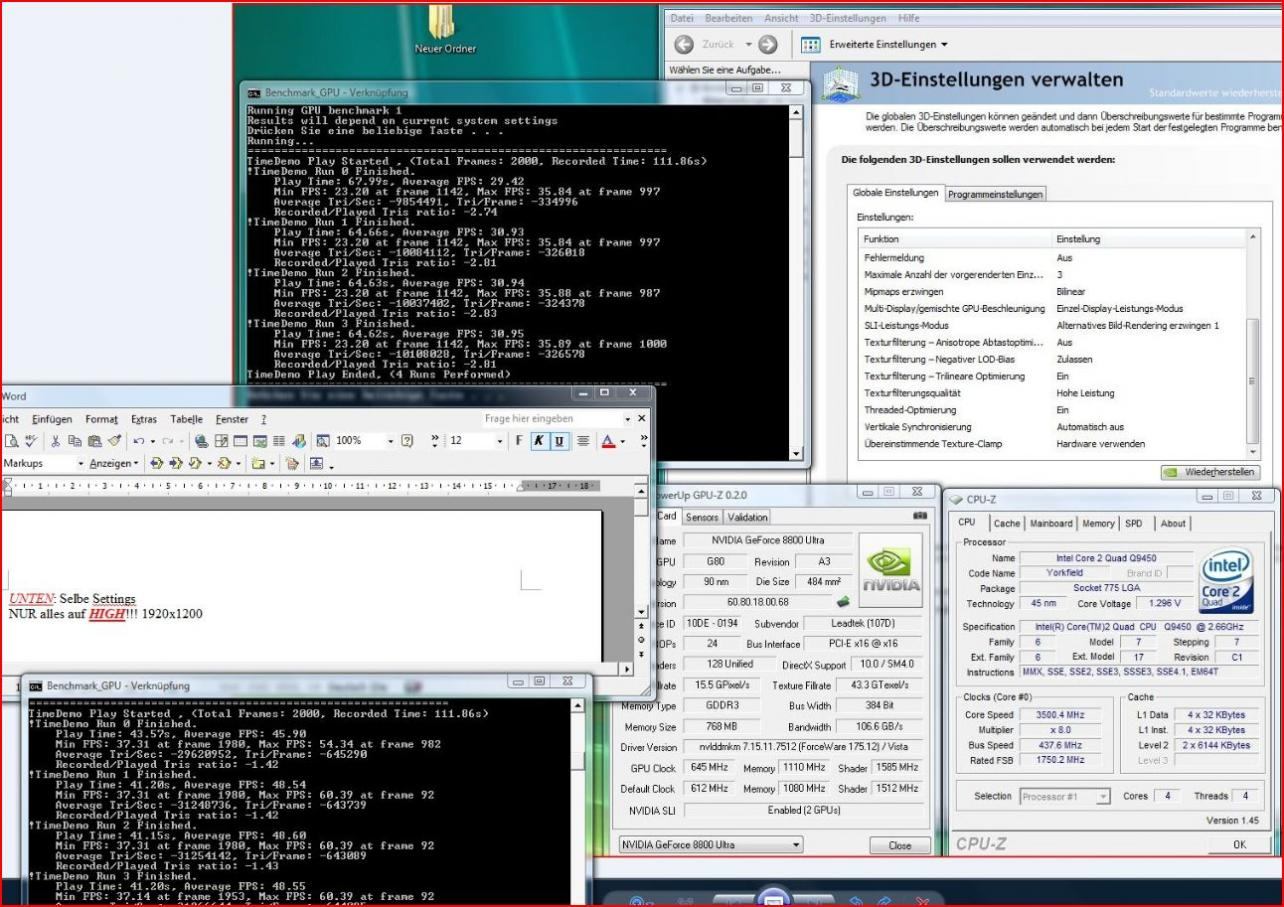Click the Track Changes icon in Word
Screen dimensions: 1284x907
click(292, 463)
